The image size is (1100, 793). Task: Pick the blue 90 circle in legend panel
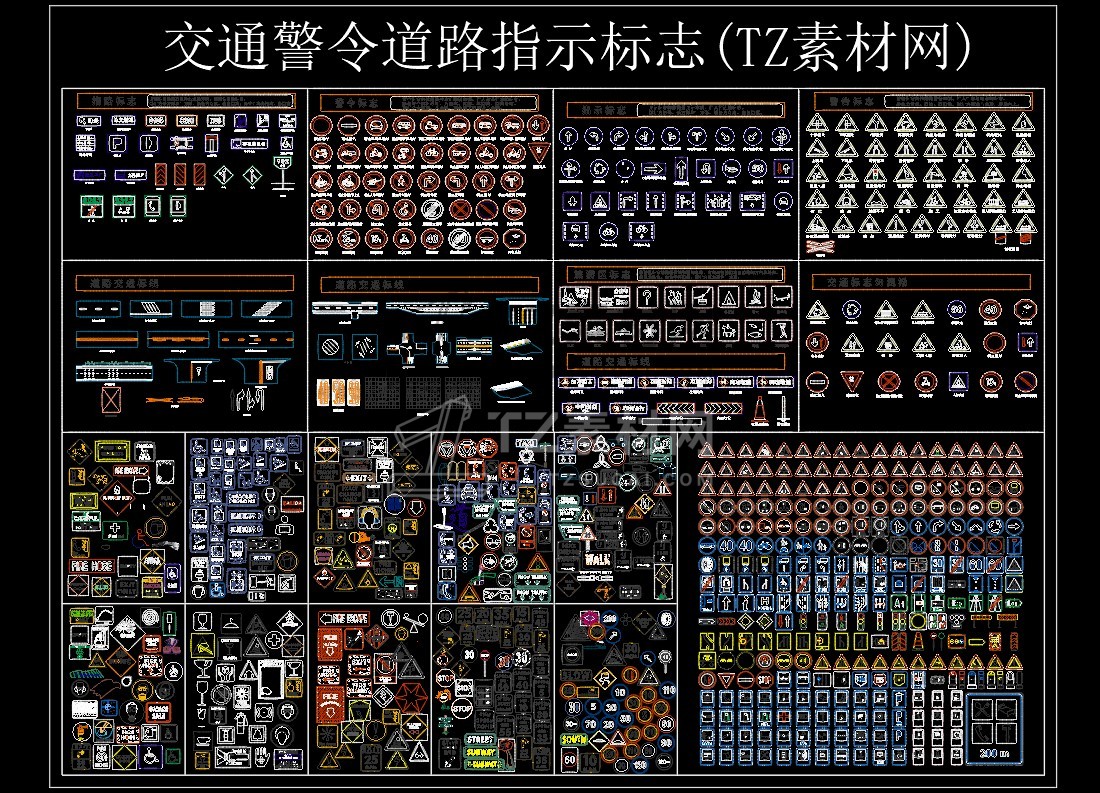tap(955, 309)
